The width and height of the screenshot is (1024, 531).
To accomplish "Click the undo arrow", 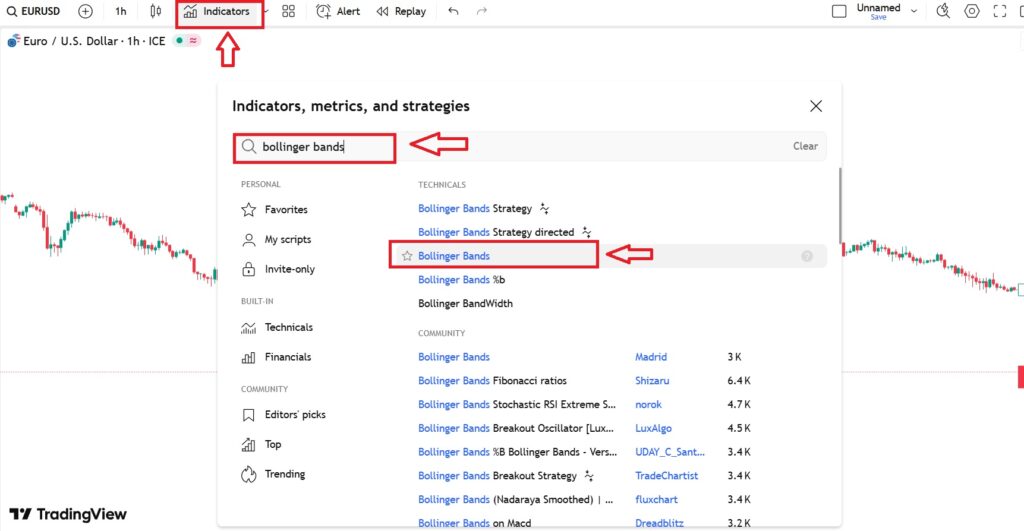I will 454,12.
